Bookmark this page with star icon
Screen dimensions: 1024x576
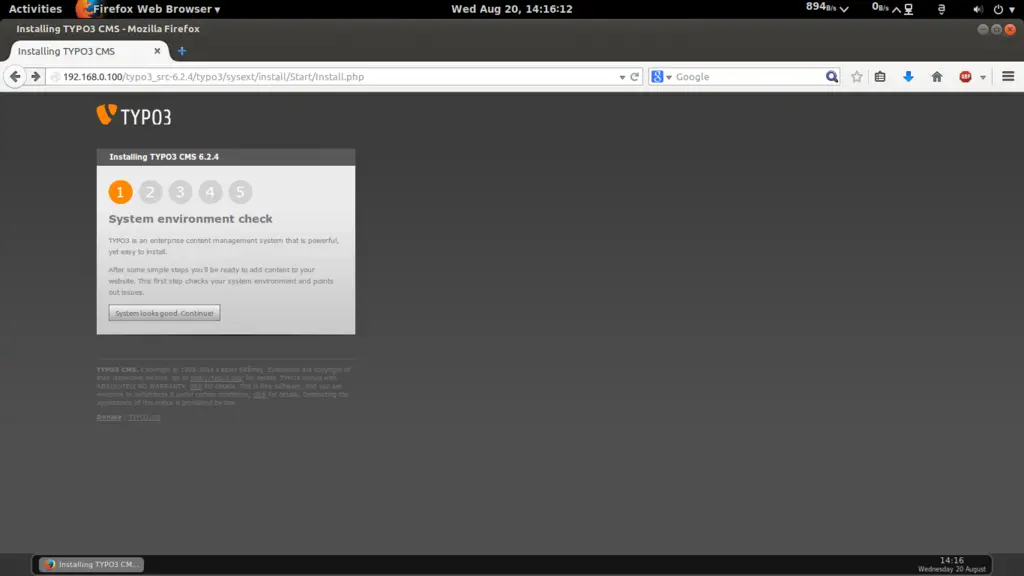click(856, 76)
